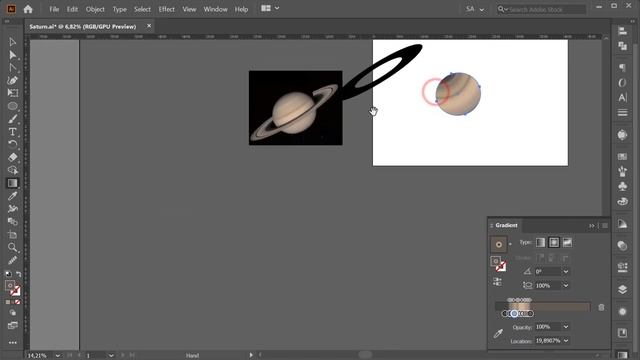This screenshot has height=360, width=640.
Task: Select the Direct Selection tool
Action: coord(12,55)
